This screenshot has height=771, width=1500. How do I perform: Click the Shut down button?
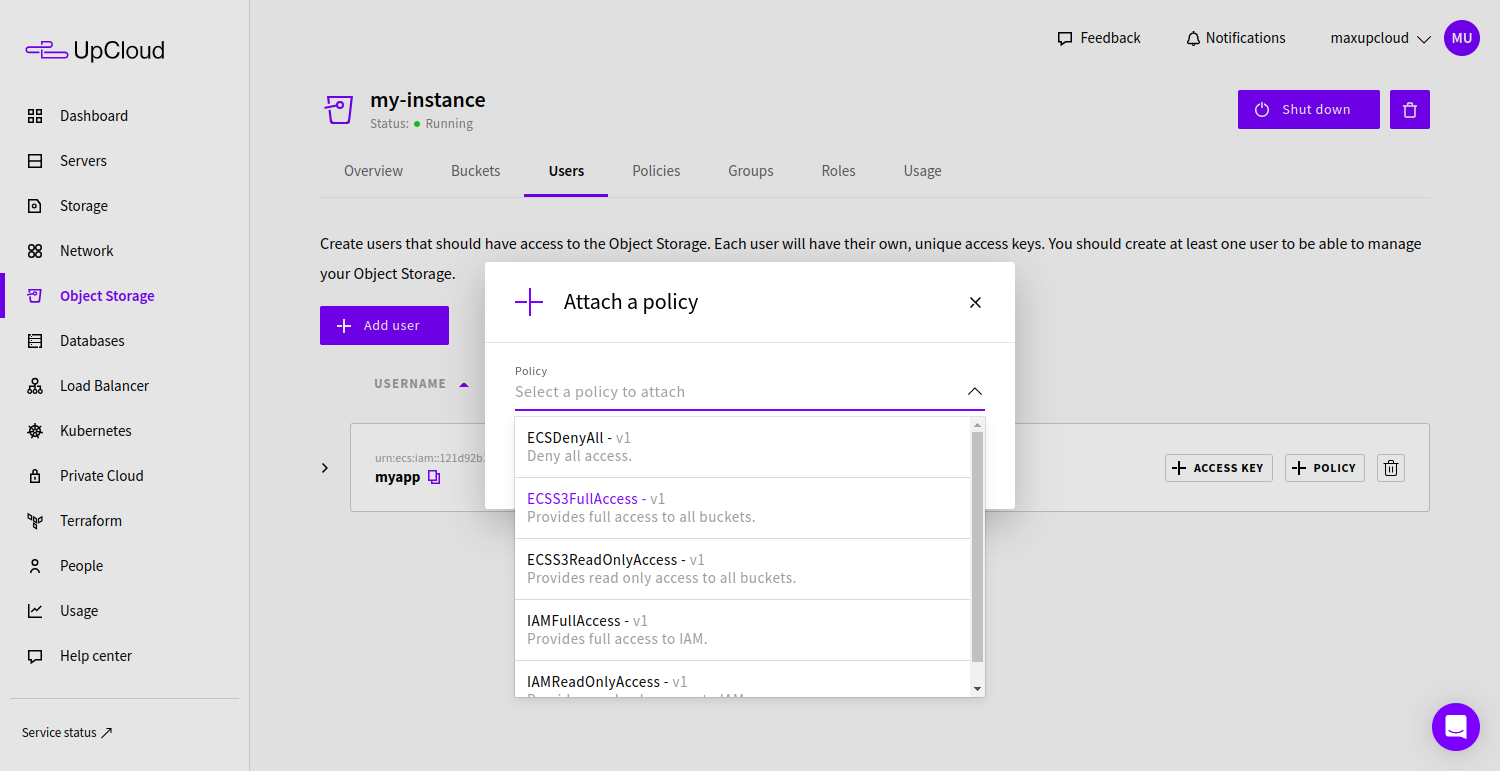[1309, 110]
